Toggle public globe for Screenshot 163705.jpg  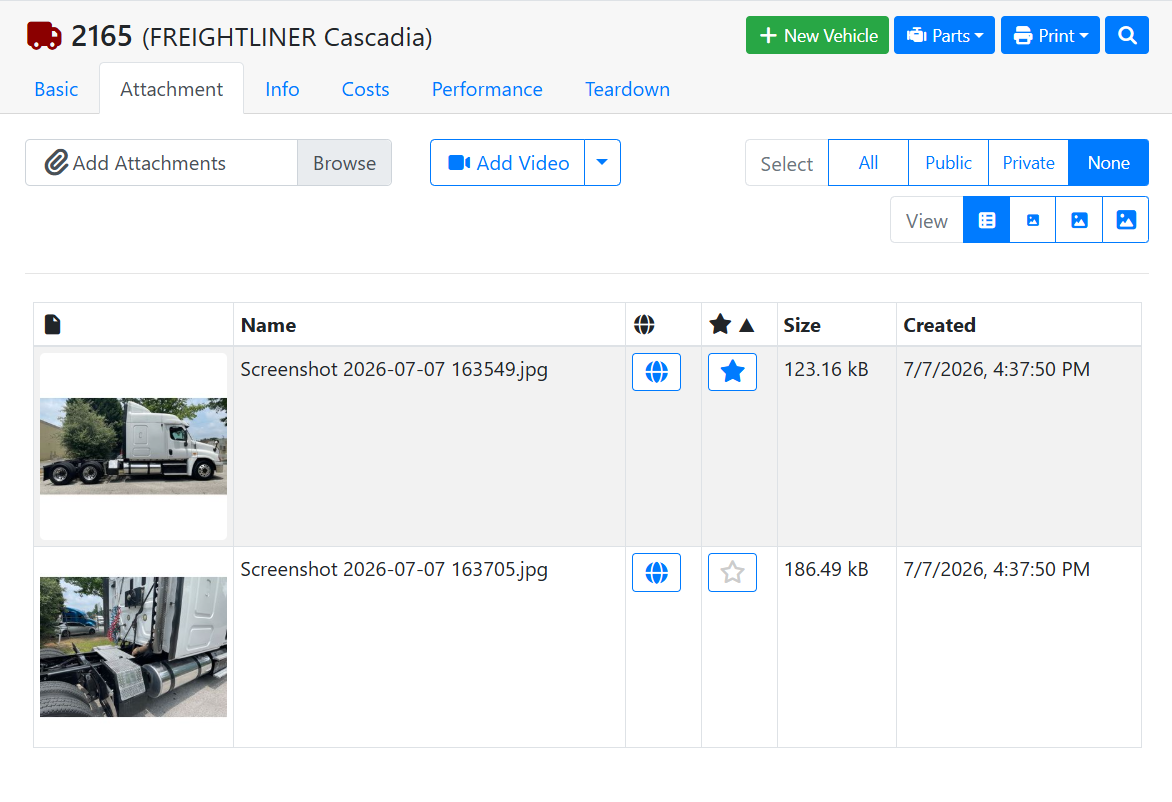[x=656, y=573]
